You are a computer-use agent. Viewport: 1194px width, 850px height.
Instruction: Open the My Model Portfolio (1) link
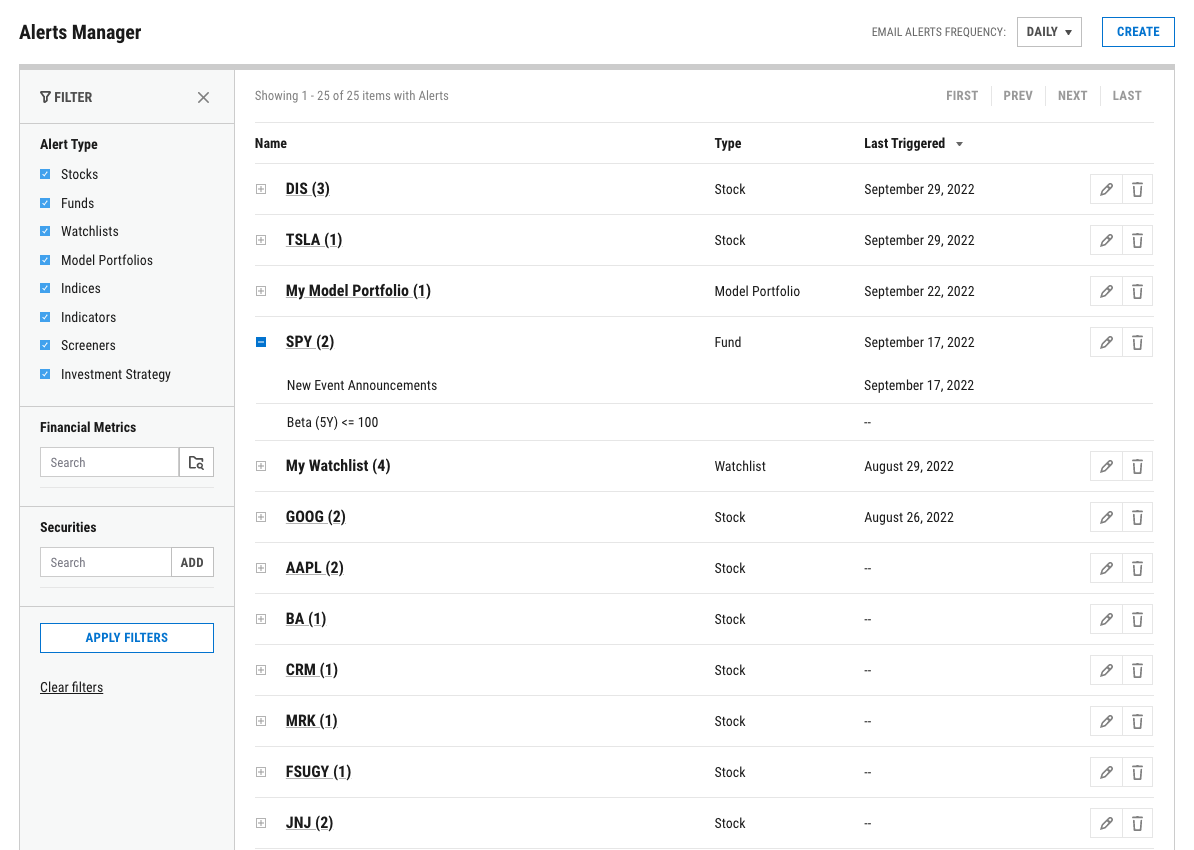[x=358, y=291]
